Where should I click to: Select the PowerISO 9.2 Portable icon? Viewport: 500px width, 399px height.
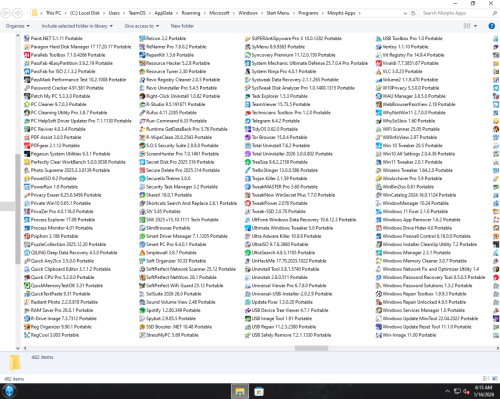27,179
